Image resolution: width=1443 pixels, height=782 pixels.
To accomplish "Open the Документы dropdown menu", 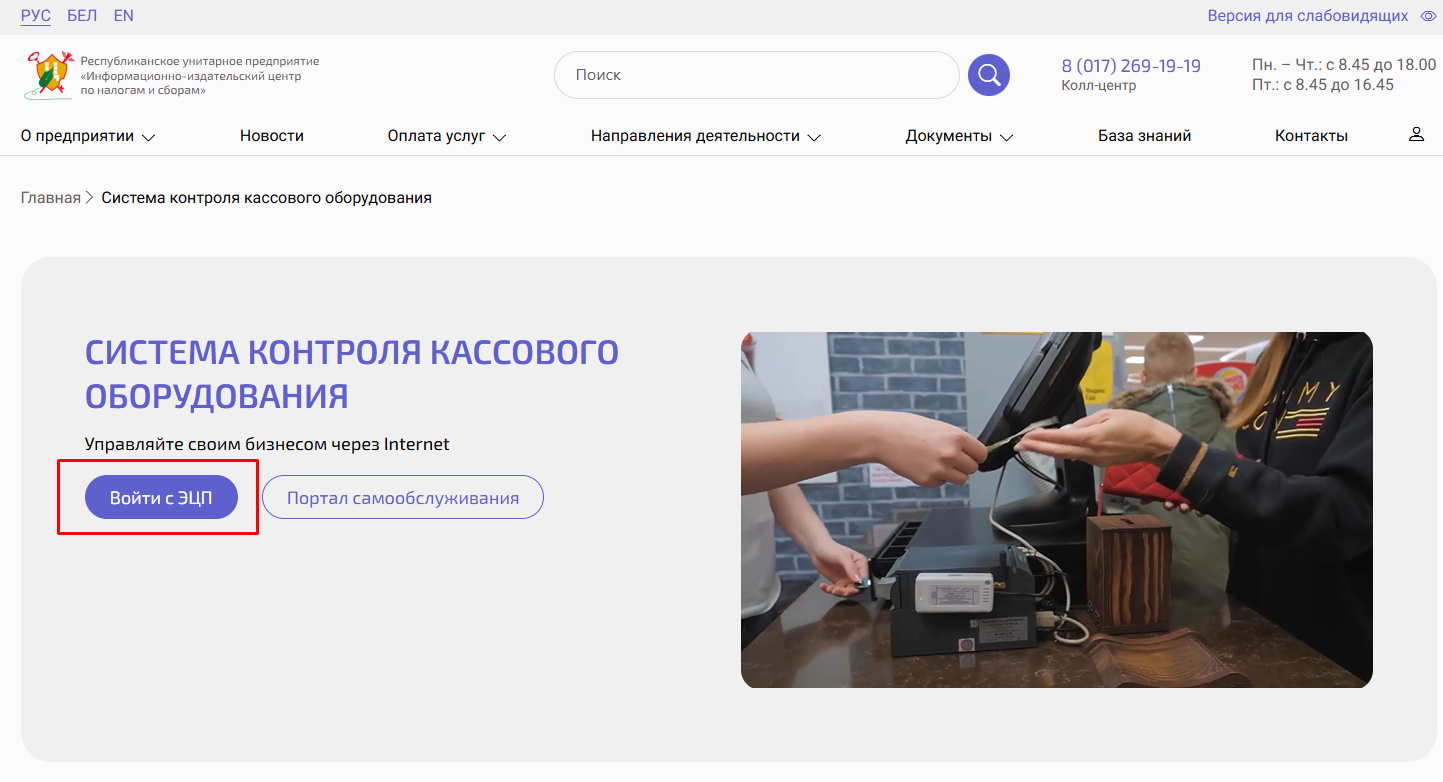I will pos(959,136).
